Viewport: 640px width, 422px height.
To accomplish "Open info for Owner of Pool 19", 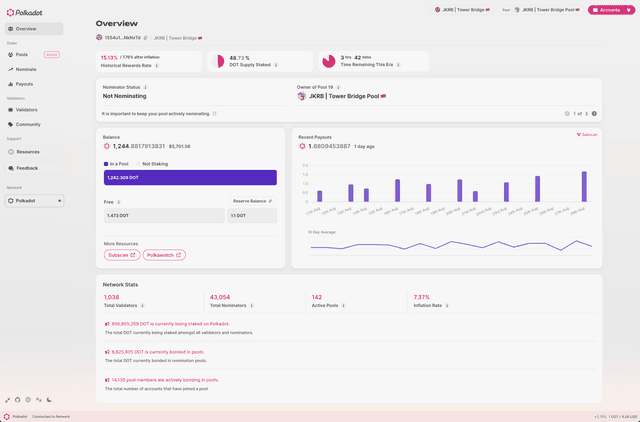I will coord(338,87).
